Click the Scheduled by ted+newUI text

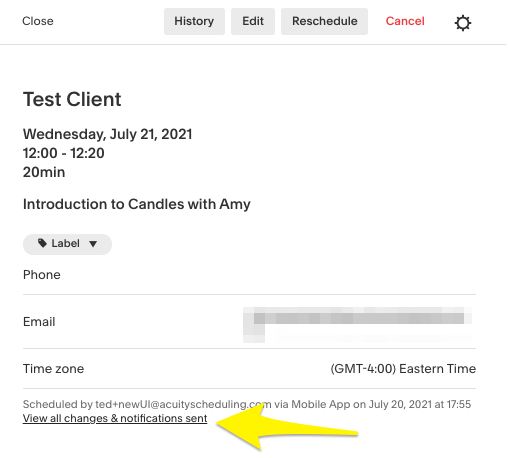pyautogui.click(x=247, y=404)
